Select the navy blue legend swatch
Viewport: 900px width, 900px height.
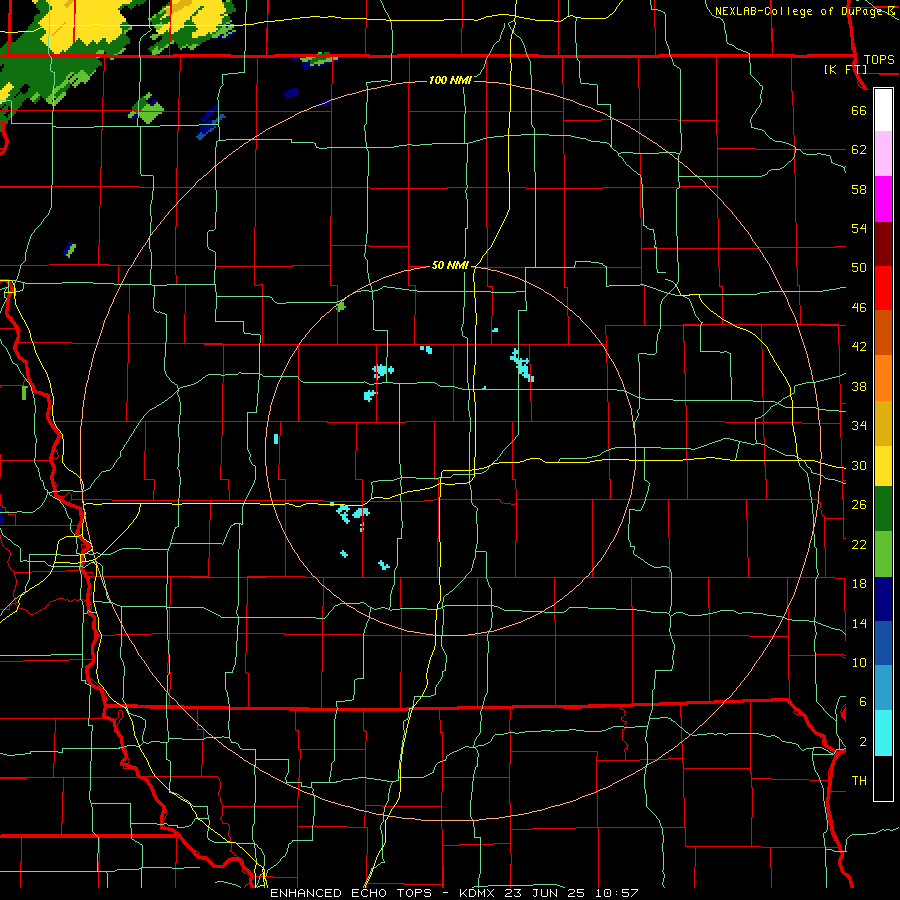pos(883,599)
